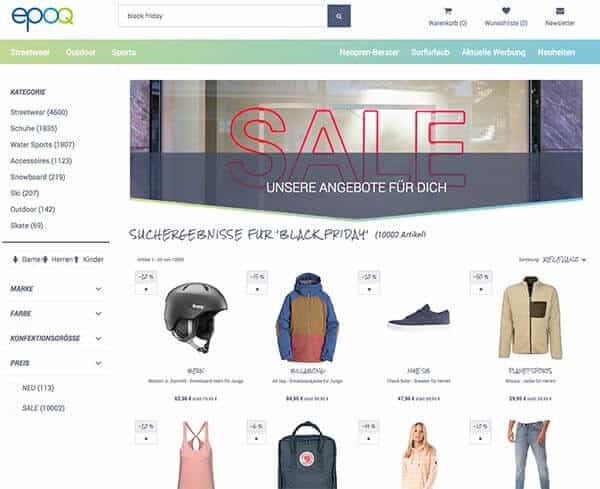The width and height of the screenshot is (600, 489).
Task: Click the search magnifier button
Action: tap(339, 16)
